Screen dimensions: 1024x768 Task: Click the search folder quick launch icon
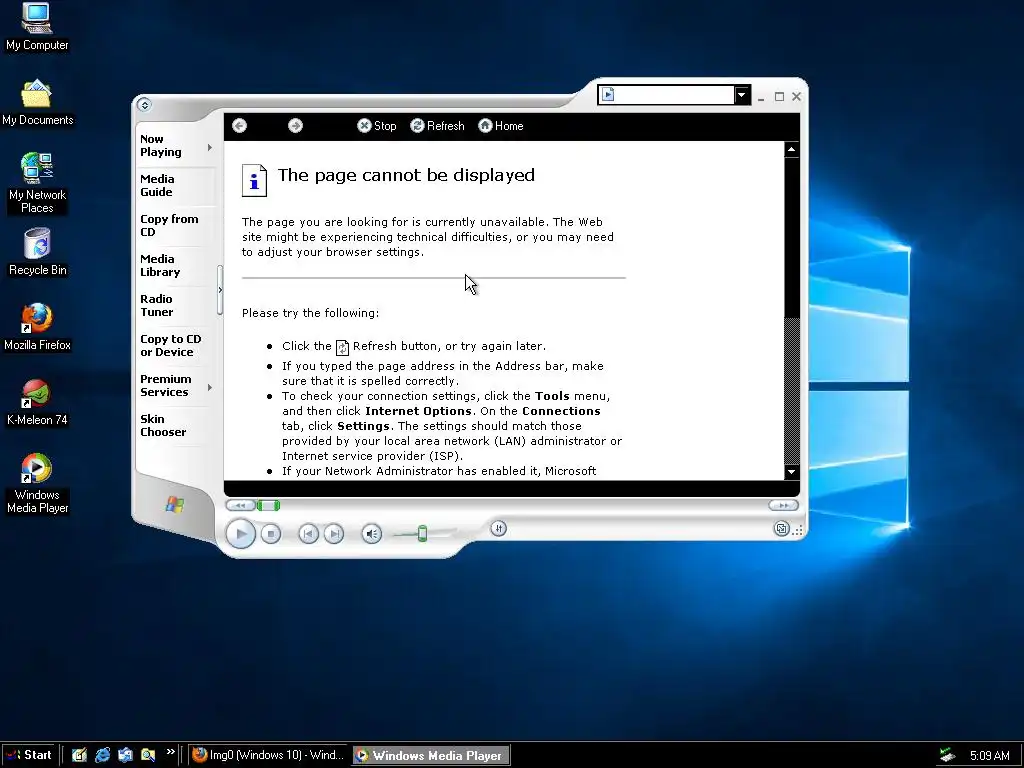coord(148,755)
